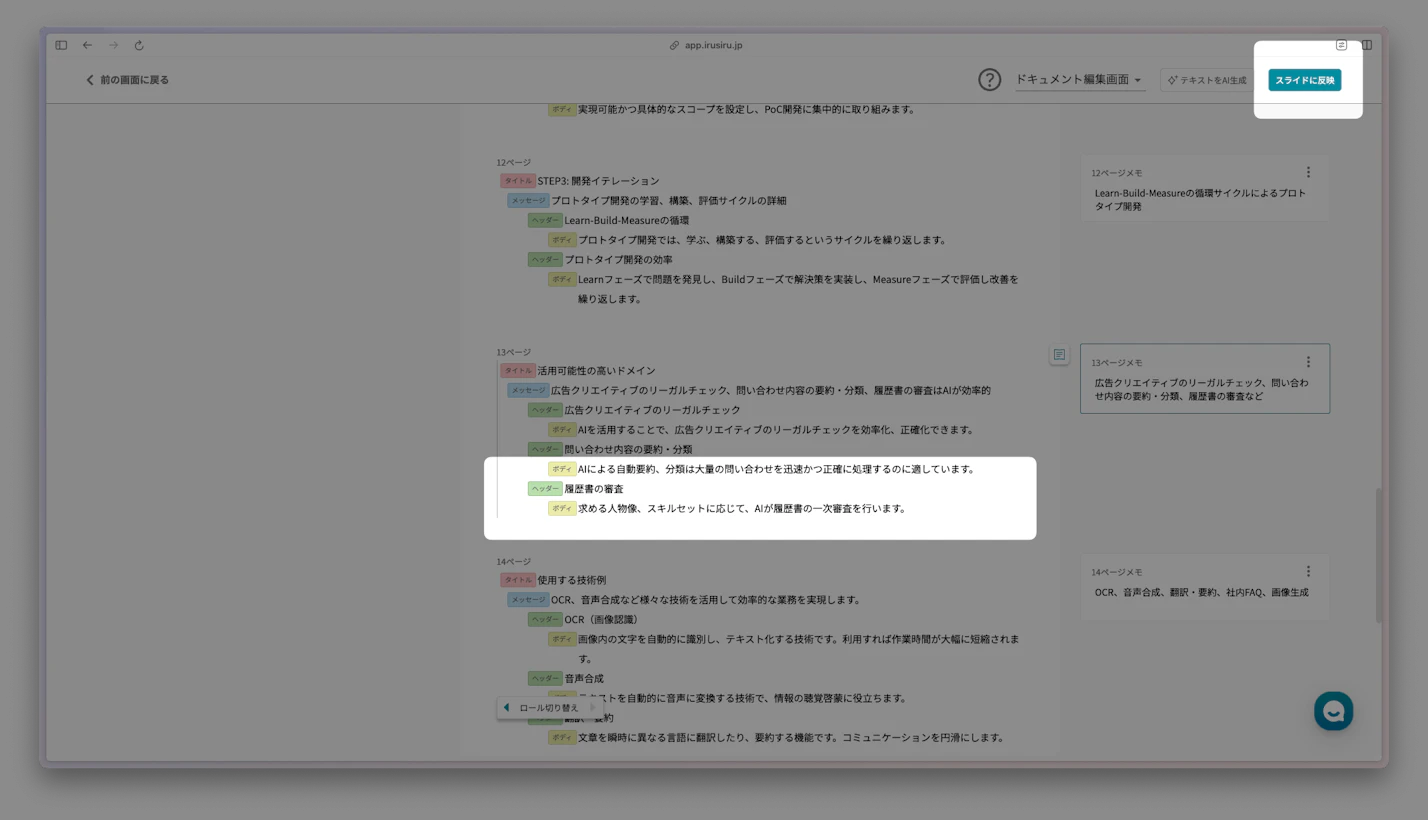The width and height of the screenshot is (1428, 820).
Task: Click the 前の画面に戻る link
Action: [127, 80]
